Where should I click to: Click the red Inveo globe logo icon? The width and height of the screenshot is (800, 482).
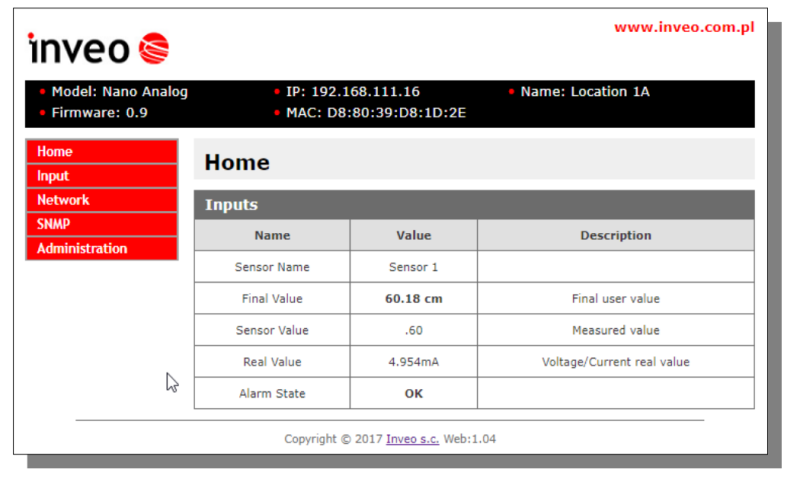(155, 48)
